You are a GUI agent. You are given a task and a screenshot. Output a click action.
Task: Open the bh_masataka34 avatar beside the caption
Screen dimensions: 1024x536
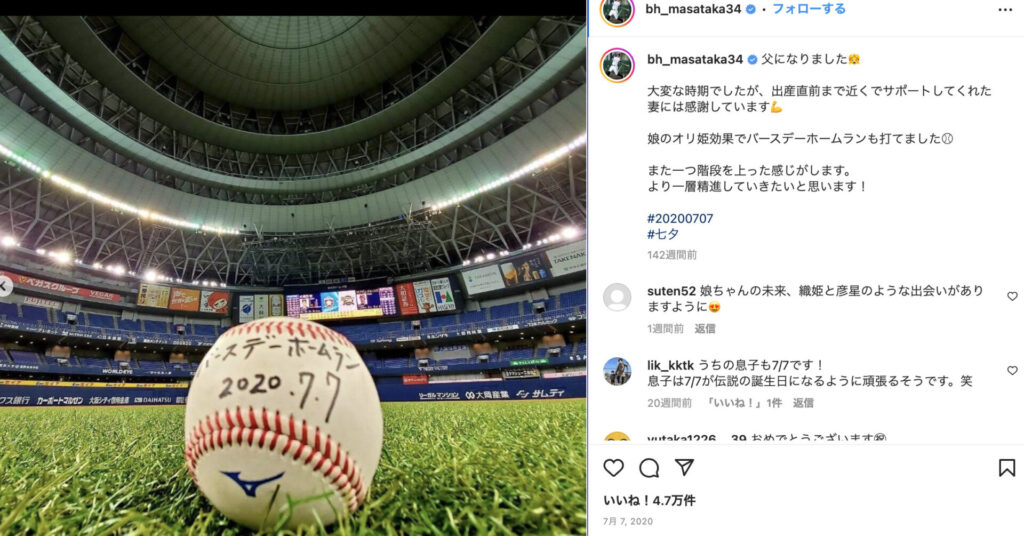click(617, 65)
